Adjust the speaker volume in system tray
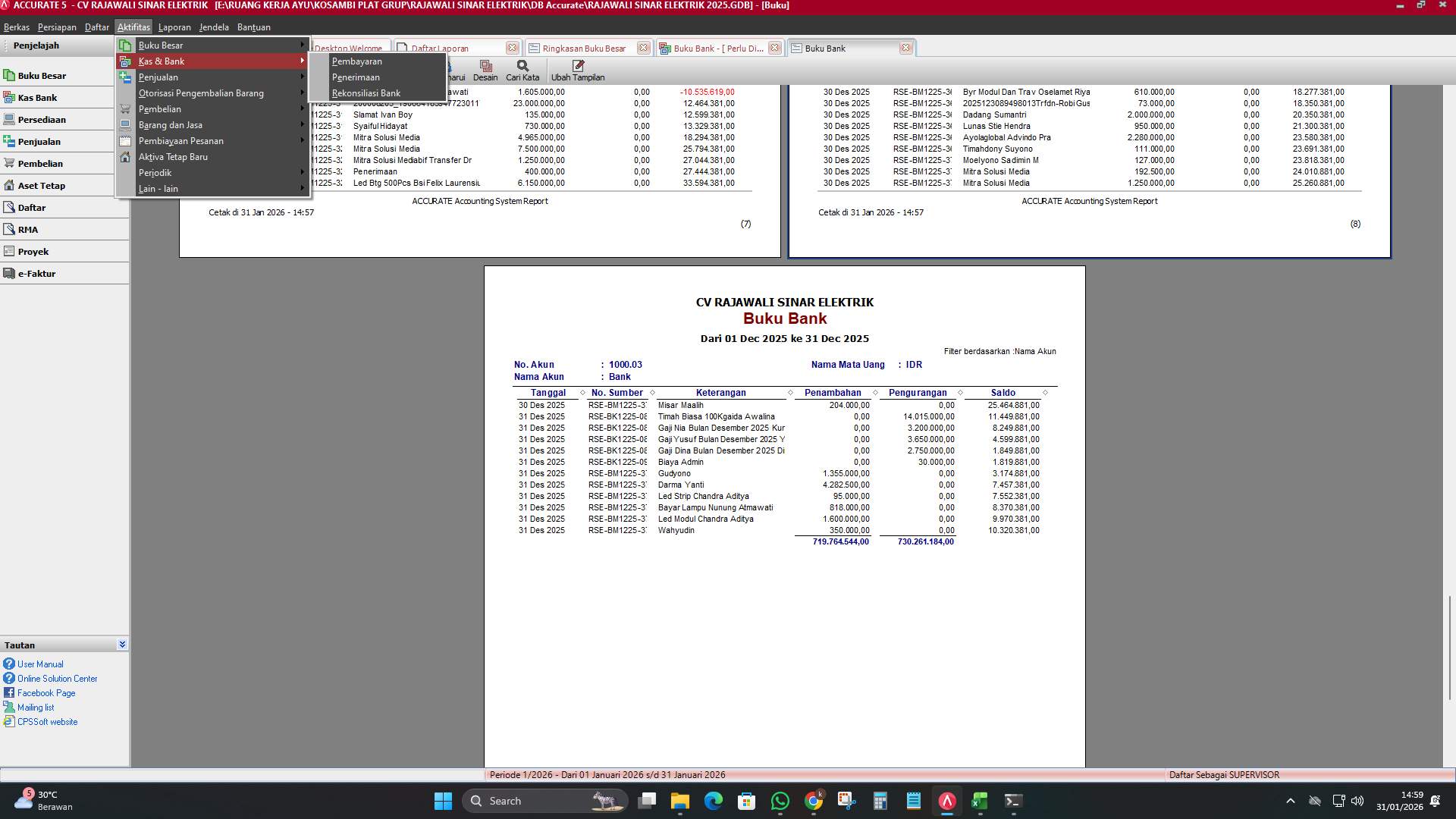Viewport: 1456px width, 819px height. click(x=1357, y=800)
